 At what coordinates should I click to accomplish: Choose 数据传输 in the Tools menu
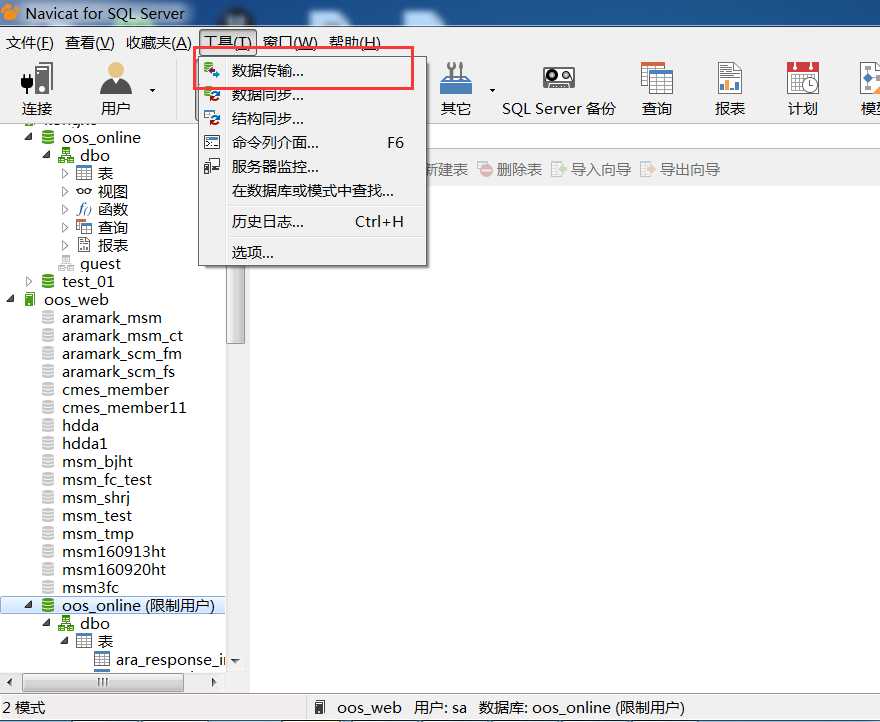(x=313, y=71)
